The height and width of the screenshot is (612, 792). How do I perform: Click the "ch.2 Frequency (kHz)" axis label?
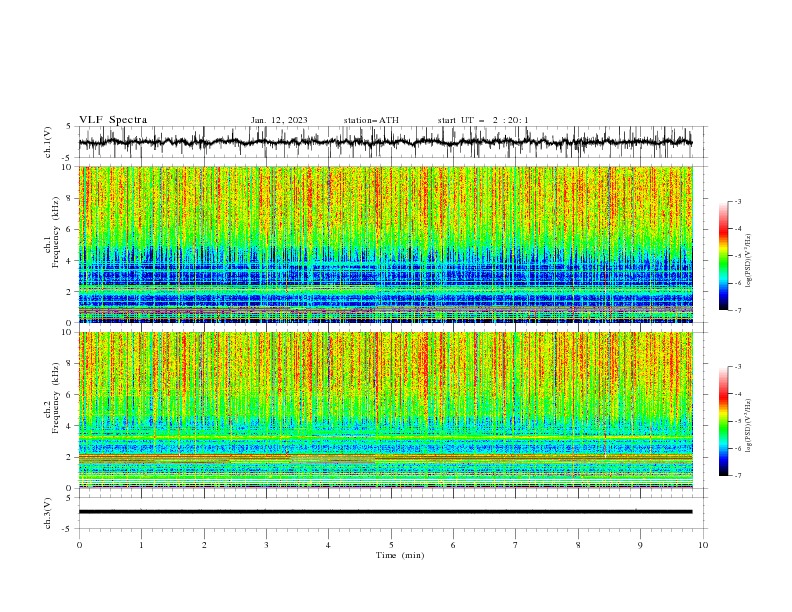coord(52,398)
